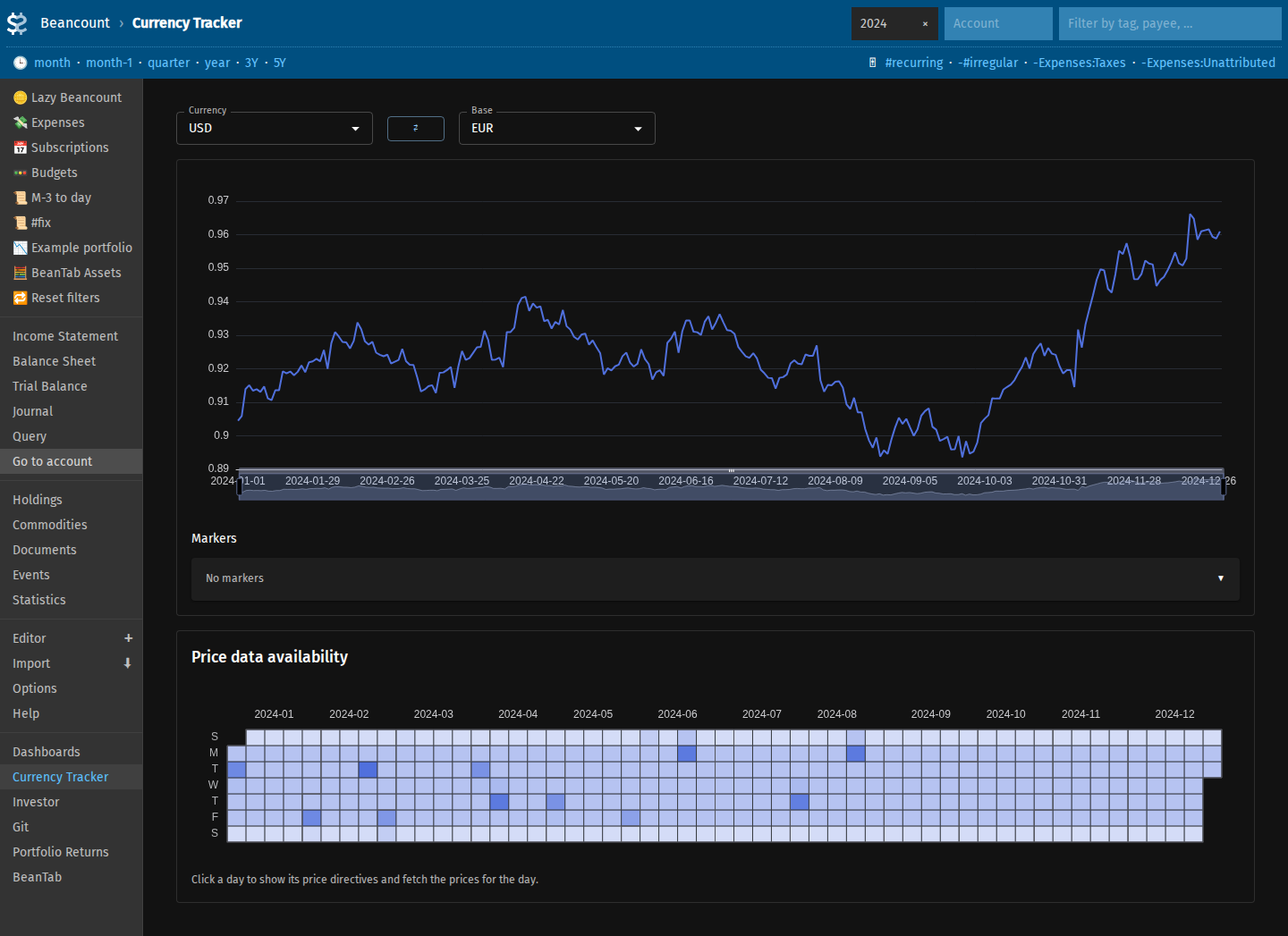Open the Holdings page
The height and width of the screenshot is (936, 1288).
tap(71, 500)
